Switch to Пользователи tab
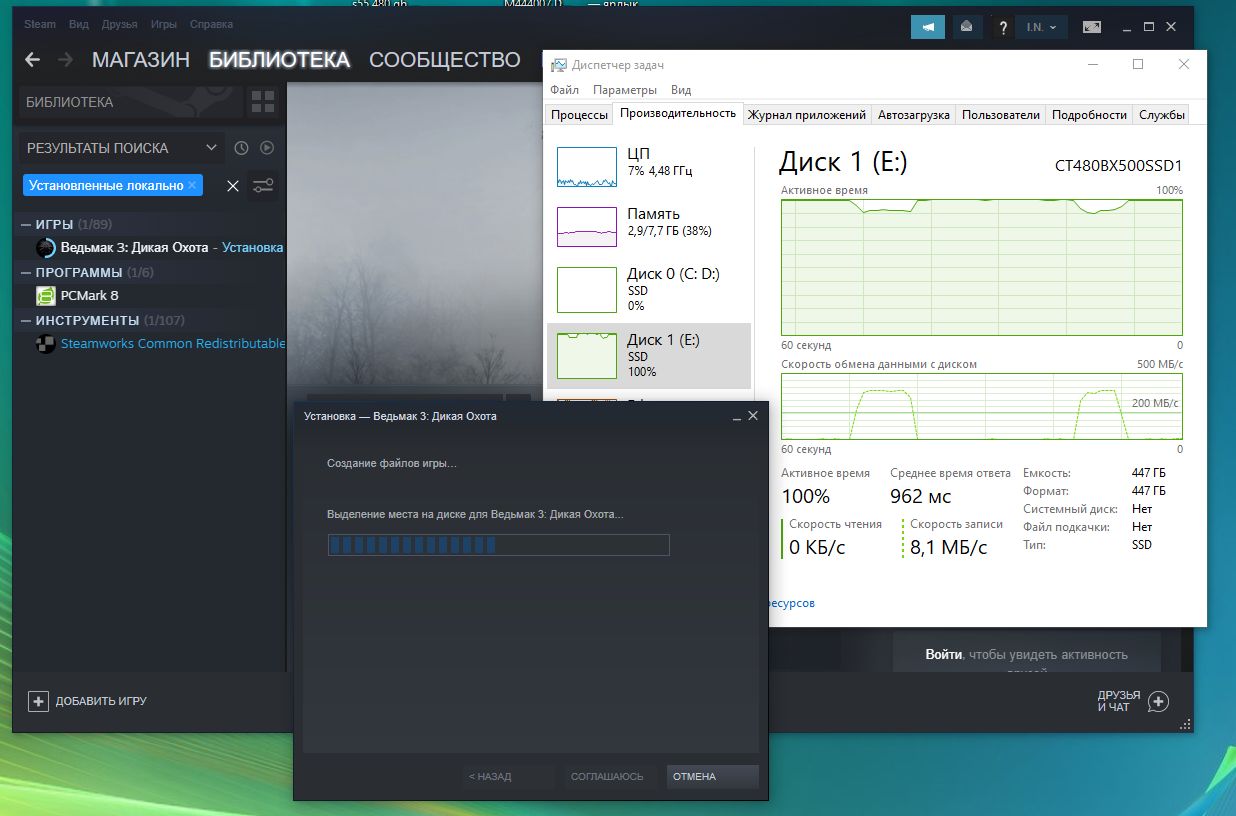 (x=1001, y=115)
